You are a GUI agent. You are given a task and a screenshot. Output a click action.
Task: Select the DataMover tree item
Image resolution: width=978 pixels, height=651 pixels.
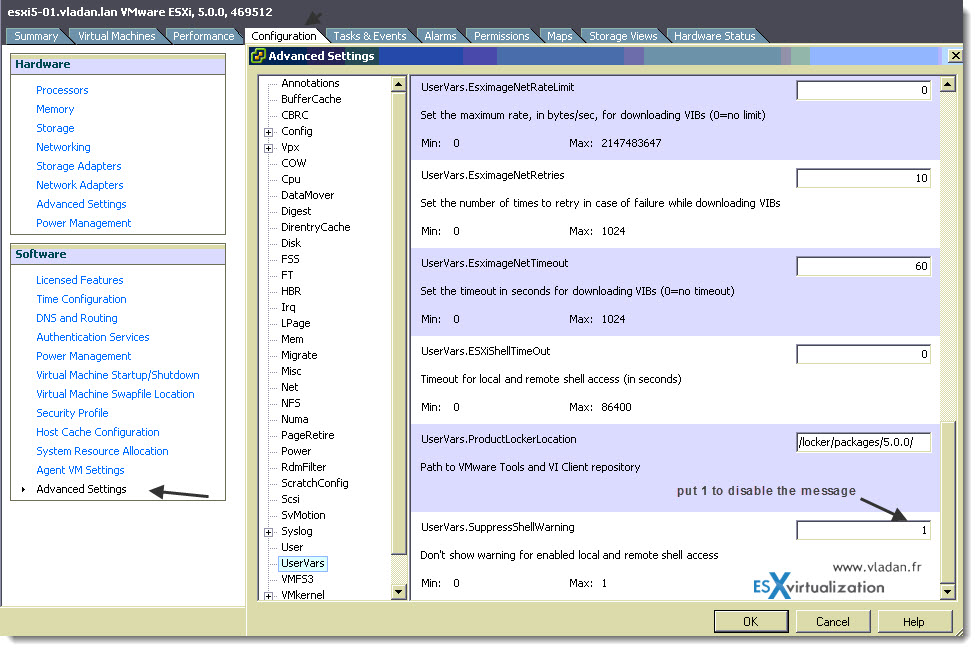[x=307, y=196]
